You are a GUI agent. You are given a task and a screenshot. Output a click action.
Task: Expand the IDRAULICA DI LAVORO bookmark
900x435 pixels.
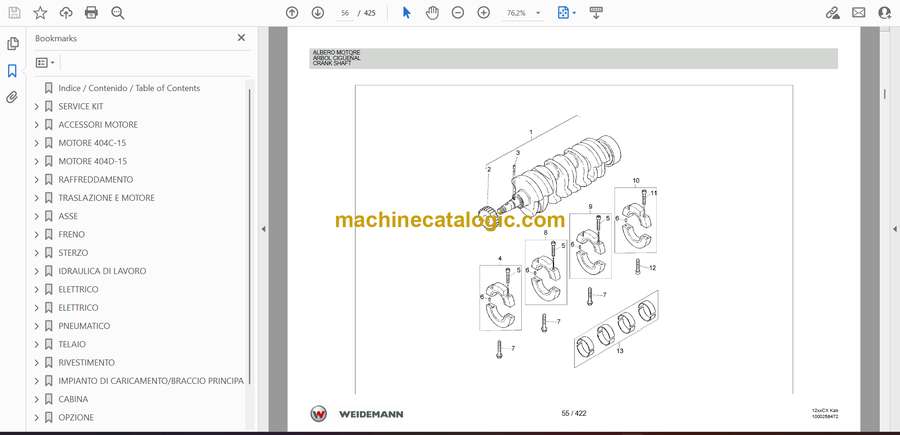tap(37, 271)
